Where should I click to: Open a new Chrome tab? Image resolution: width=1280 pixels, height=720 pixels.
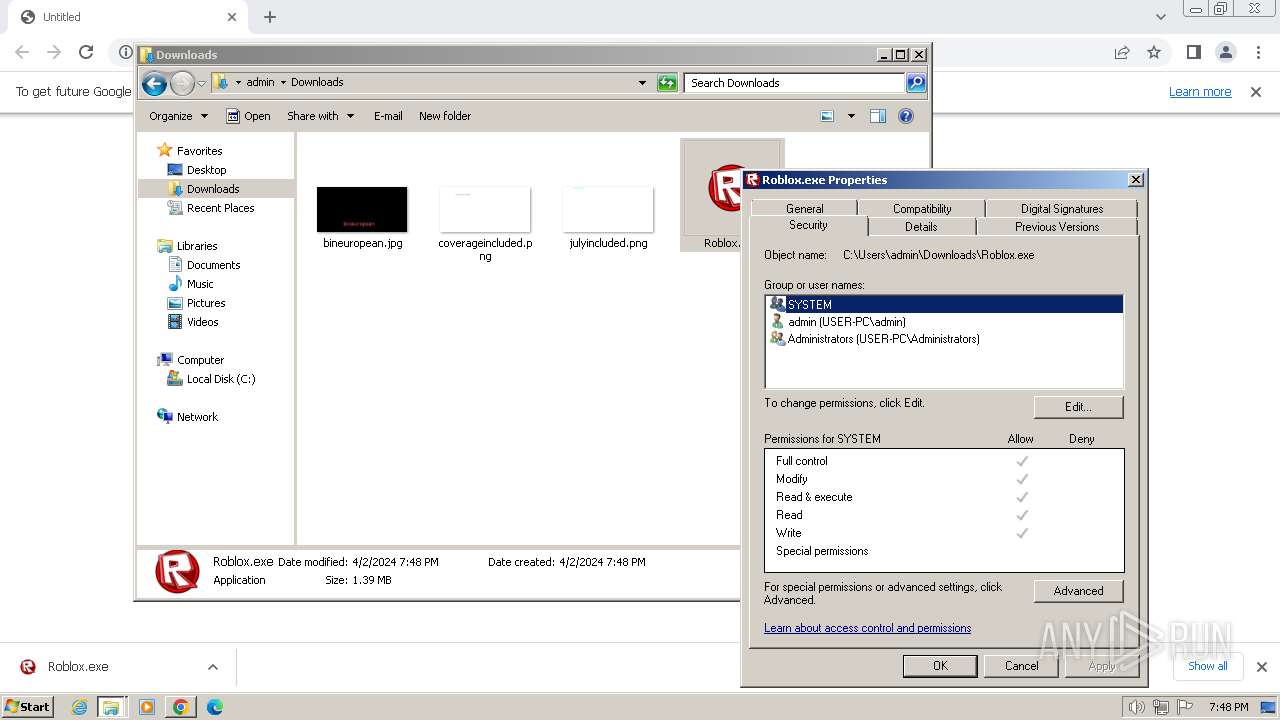270,17
